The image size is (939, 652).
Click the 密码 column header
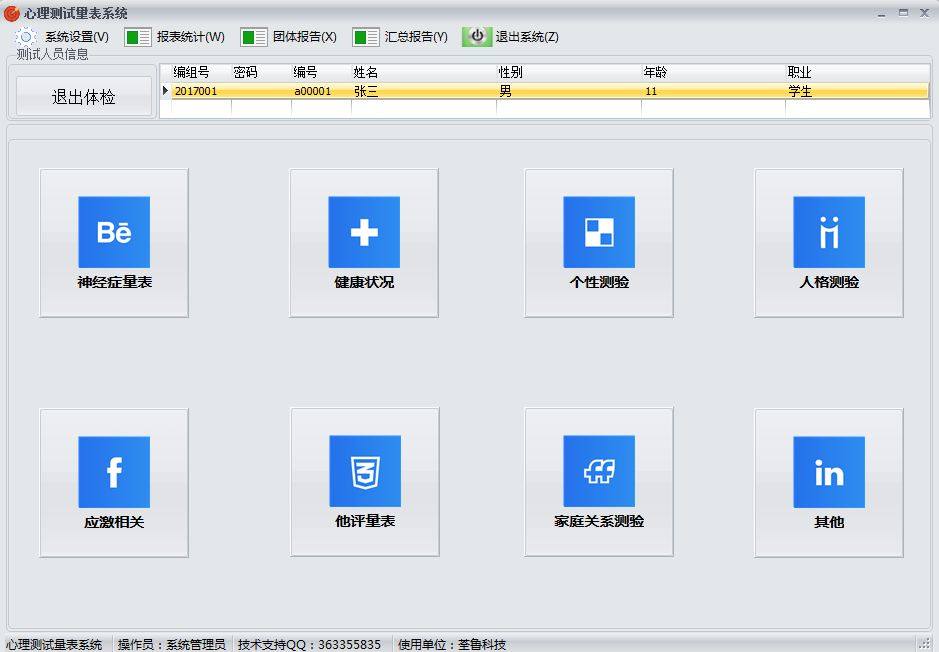coord(261,72)
